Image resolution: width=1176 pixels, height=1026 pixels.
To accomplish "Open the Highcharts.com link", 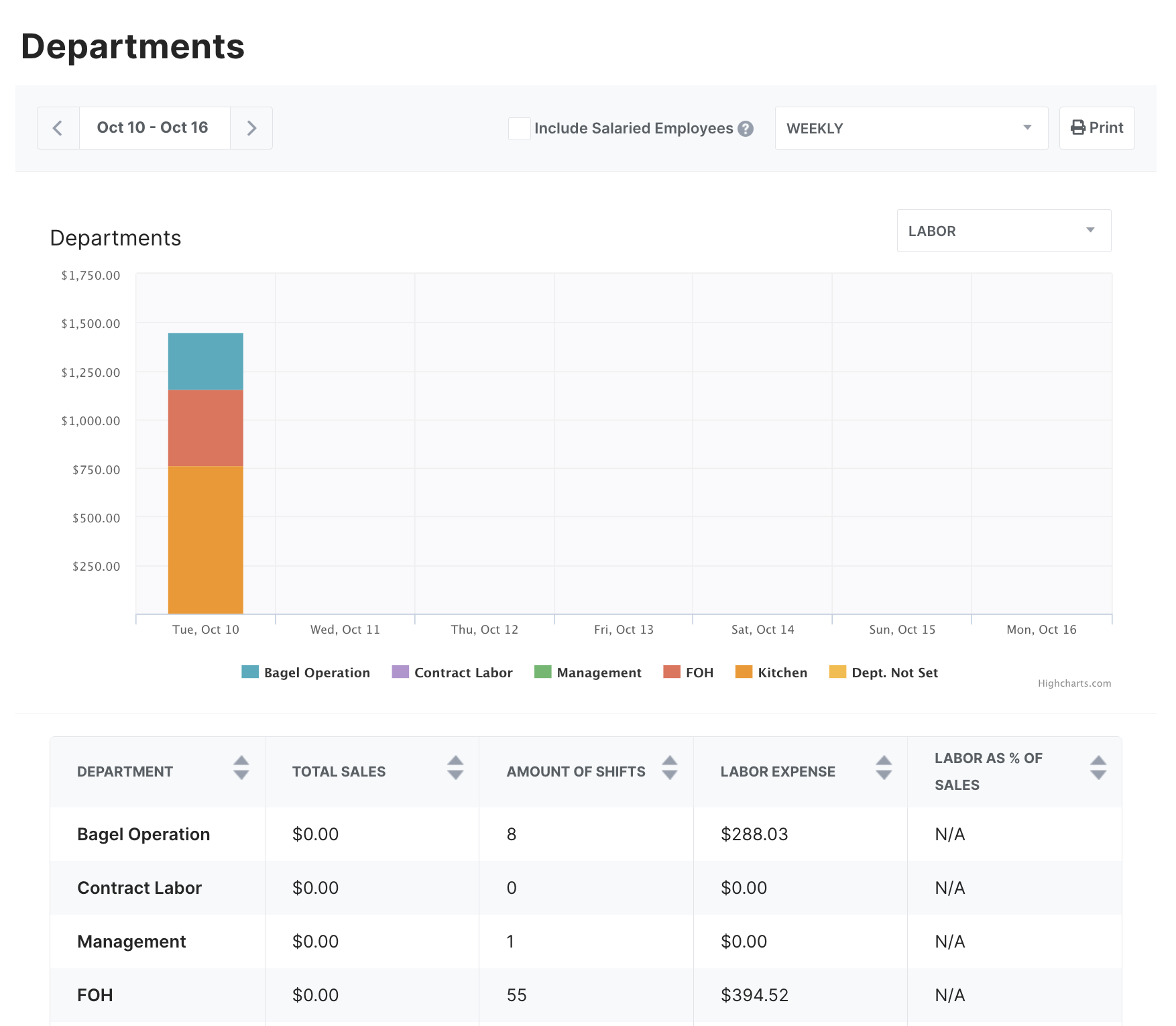I will point(1074,683).
